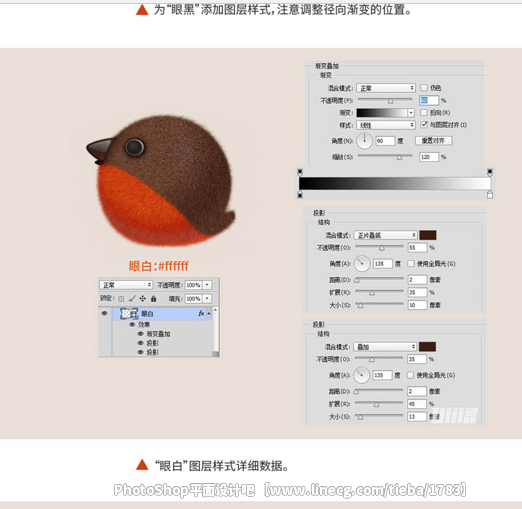Click the angle dial in 渐变叠加 panel

tap(364, 141)
